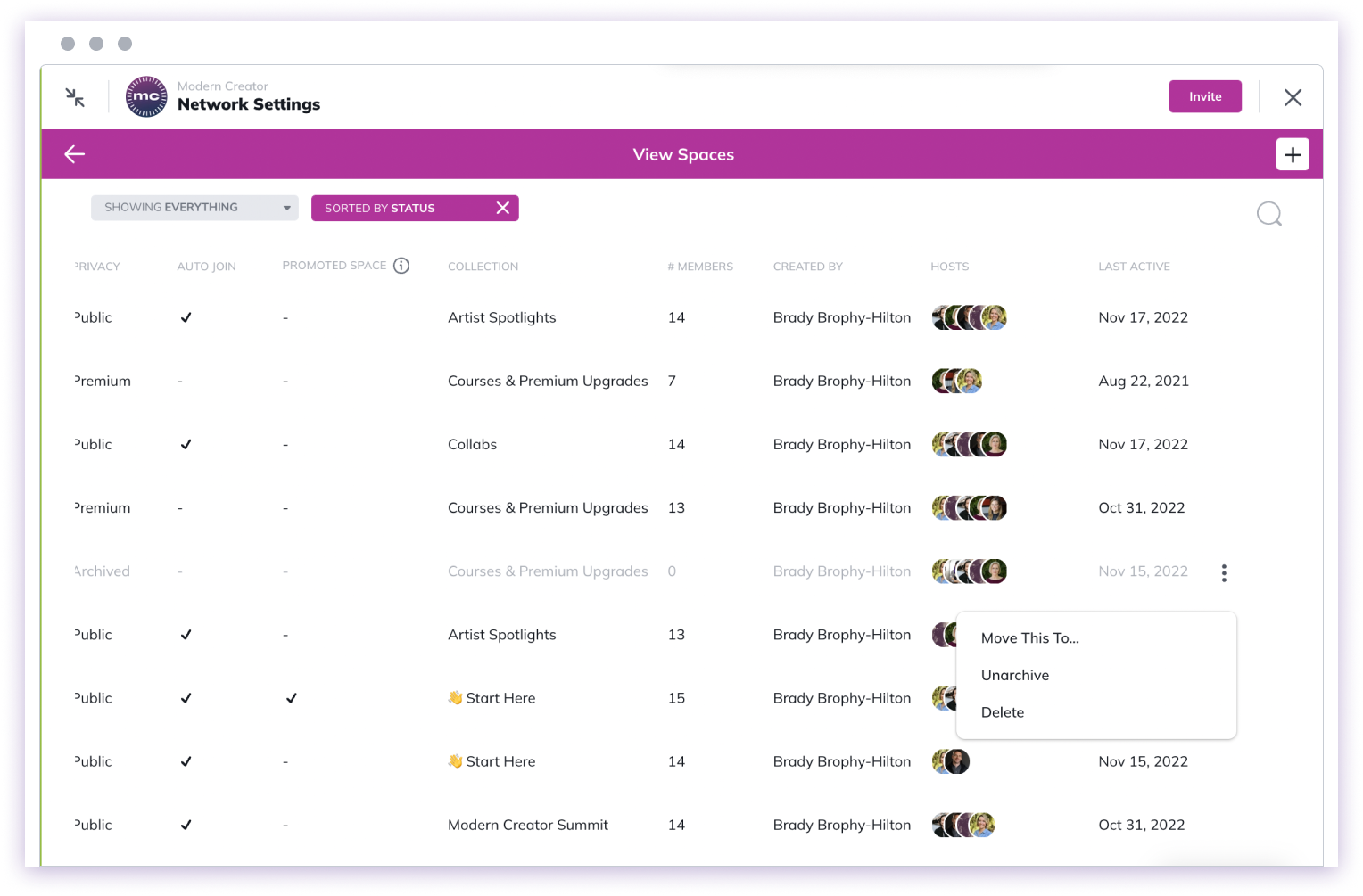This screenshot has width=1363, height=896.
Task: Choose Unarchive from the context menu
Action: 1015,675
